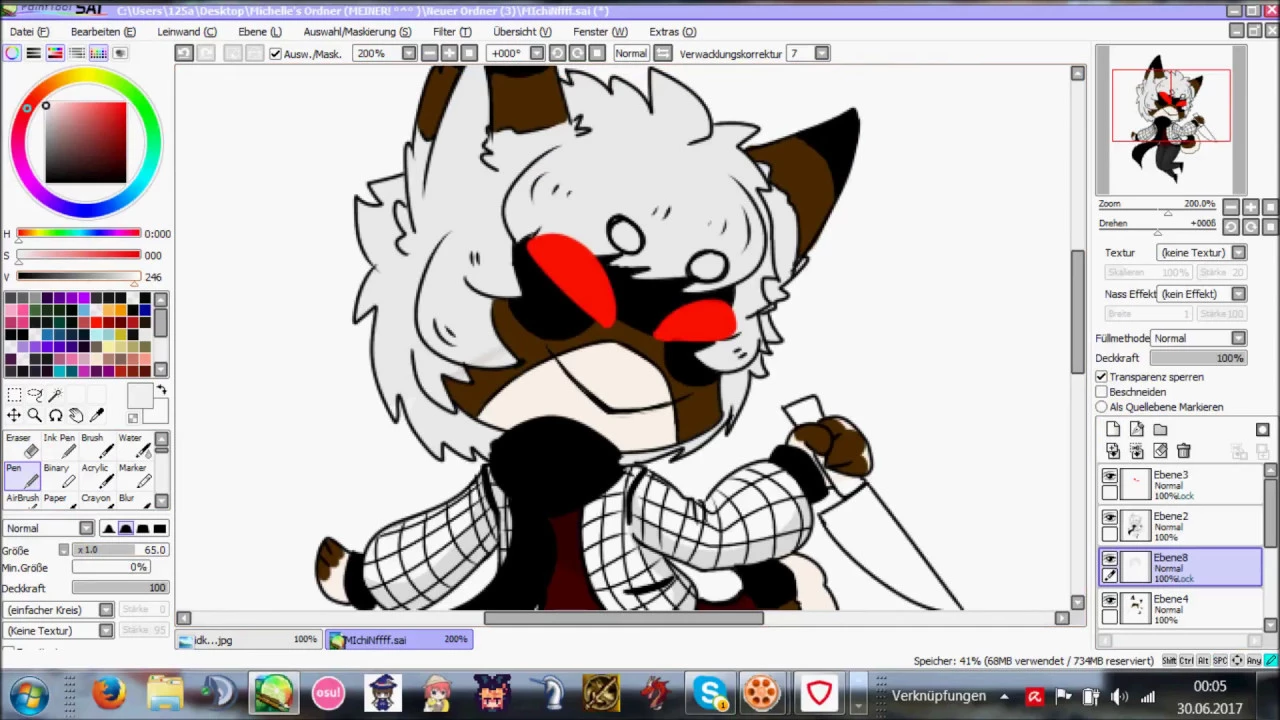Show the color wheel panel
Viewport: 1280px width, 720px height.
tap(12, 53)
